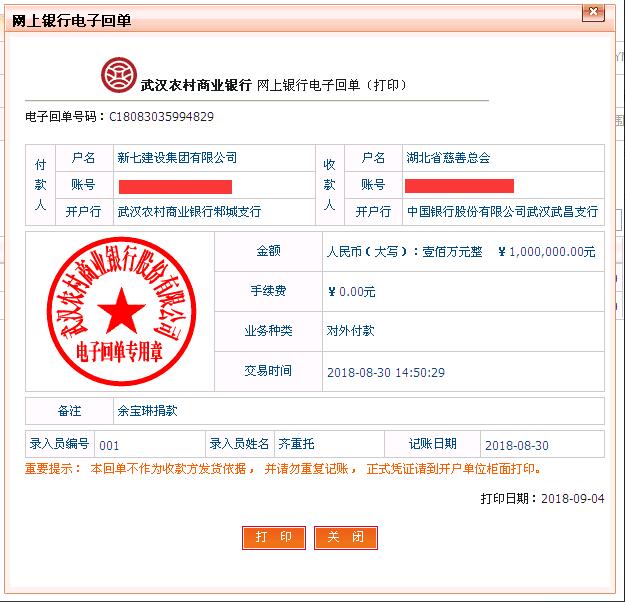Viewport: 625px width, 602px height.
Task: Click the fee value ¥0.00元
Action: (x=352, y=291)
